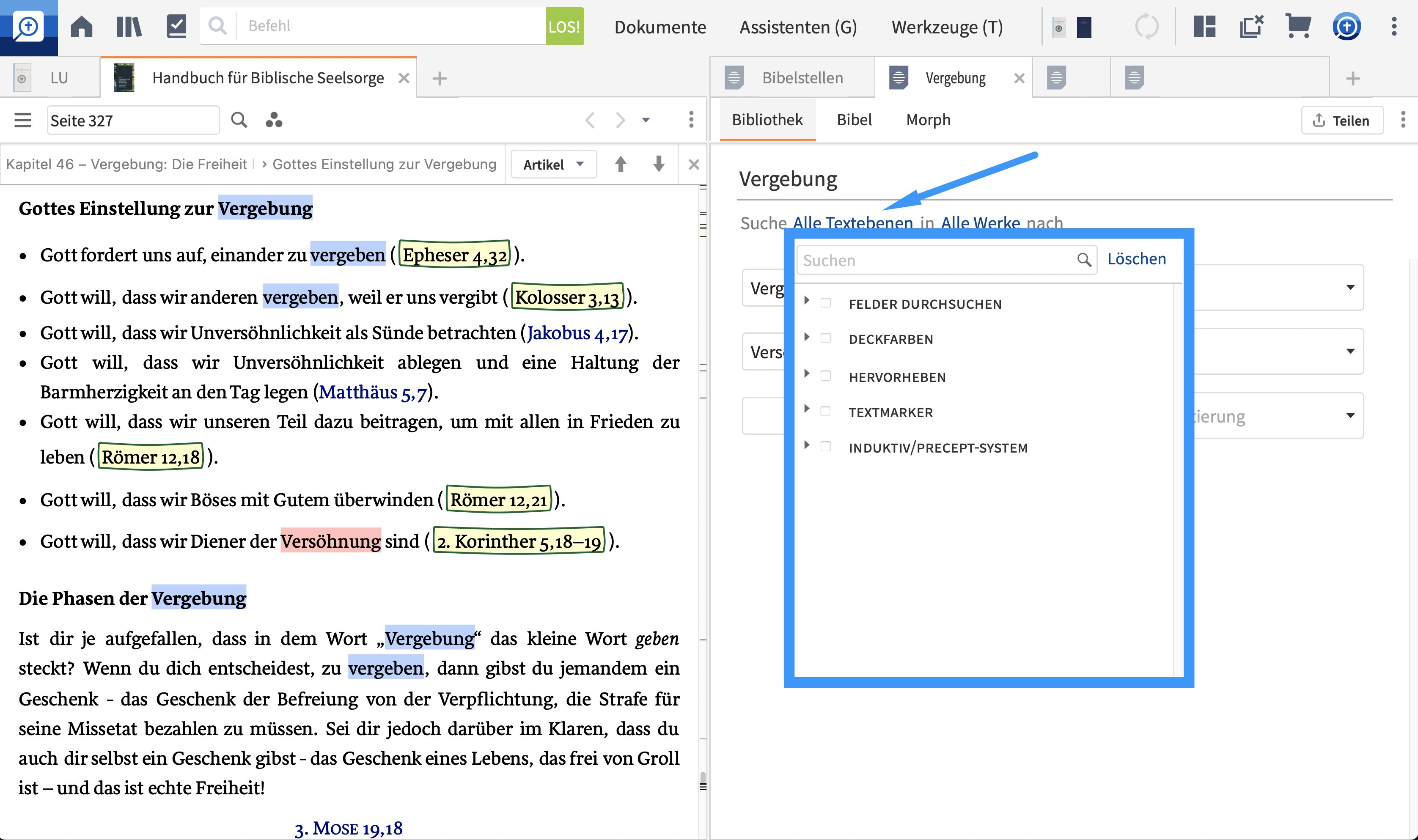Open the Library icon
The width and height of the screenshot is (1418, 840).
[129, 27]
